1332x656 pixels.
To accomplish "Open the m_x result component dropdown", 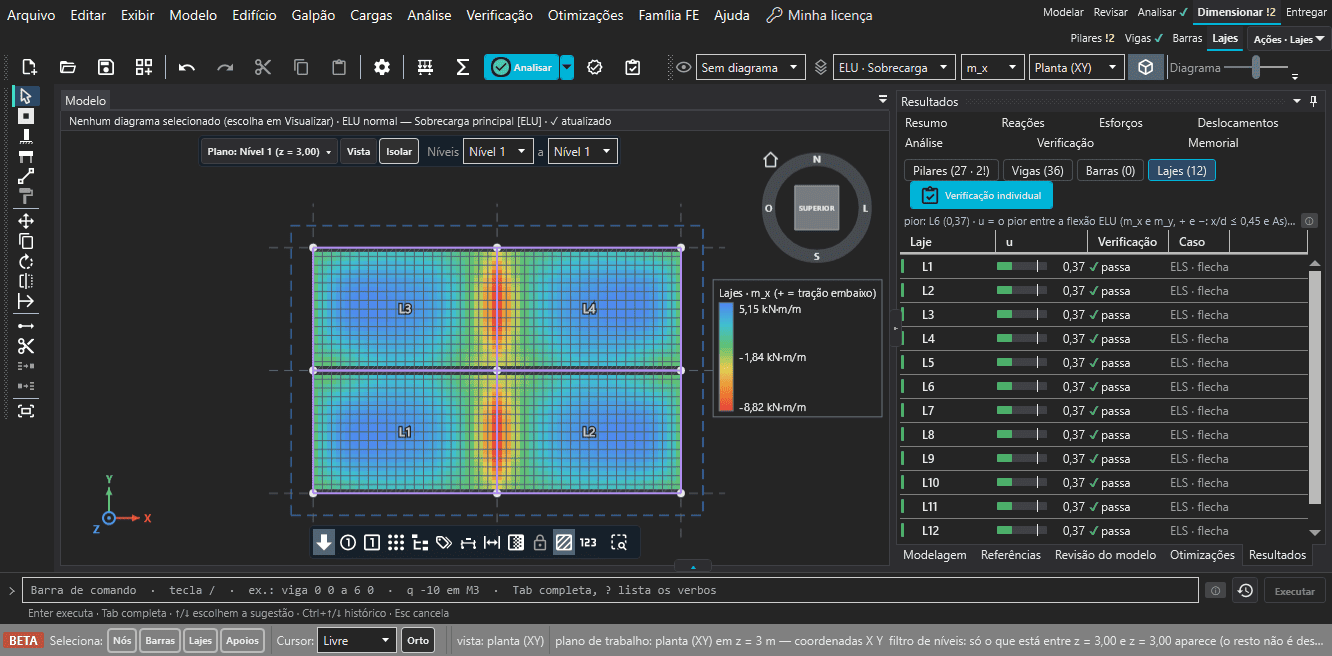I will coord(993,68).
